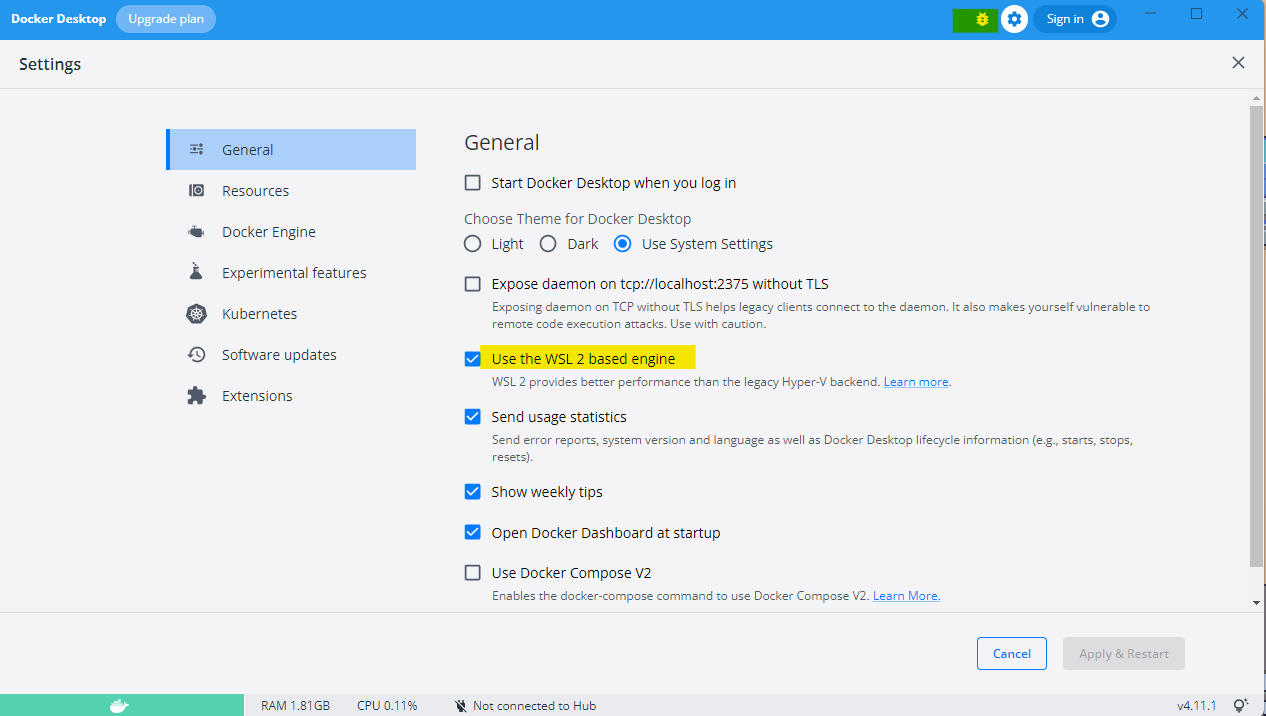This screenshot has width=1266, height=716.
Task: Close the Settings panel with the X
Action: [x=1238, y=63]
